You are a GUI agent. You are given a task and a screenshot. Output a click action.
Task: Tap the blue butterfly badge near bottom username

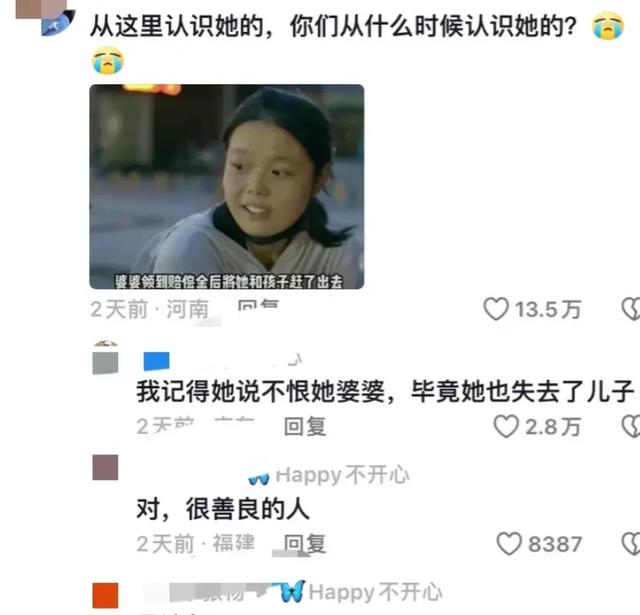click(293, 591)
